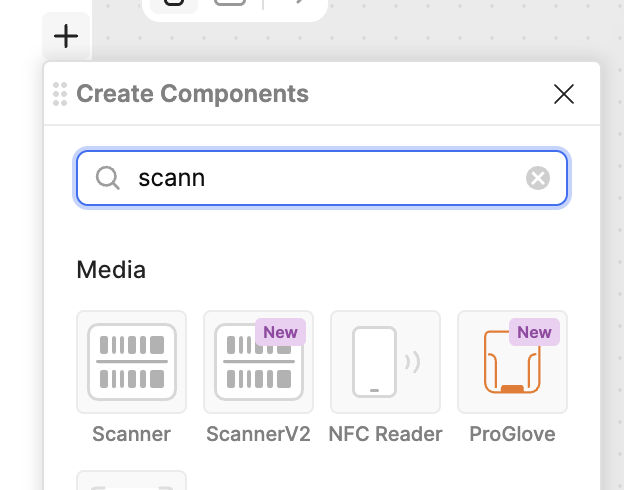Select the partially visible tile below Scanner
This screenshot has height=490, width=624.
click(x=132, y=480)
